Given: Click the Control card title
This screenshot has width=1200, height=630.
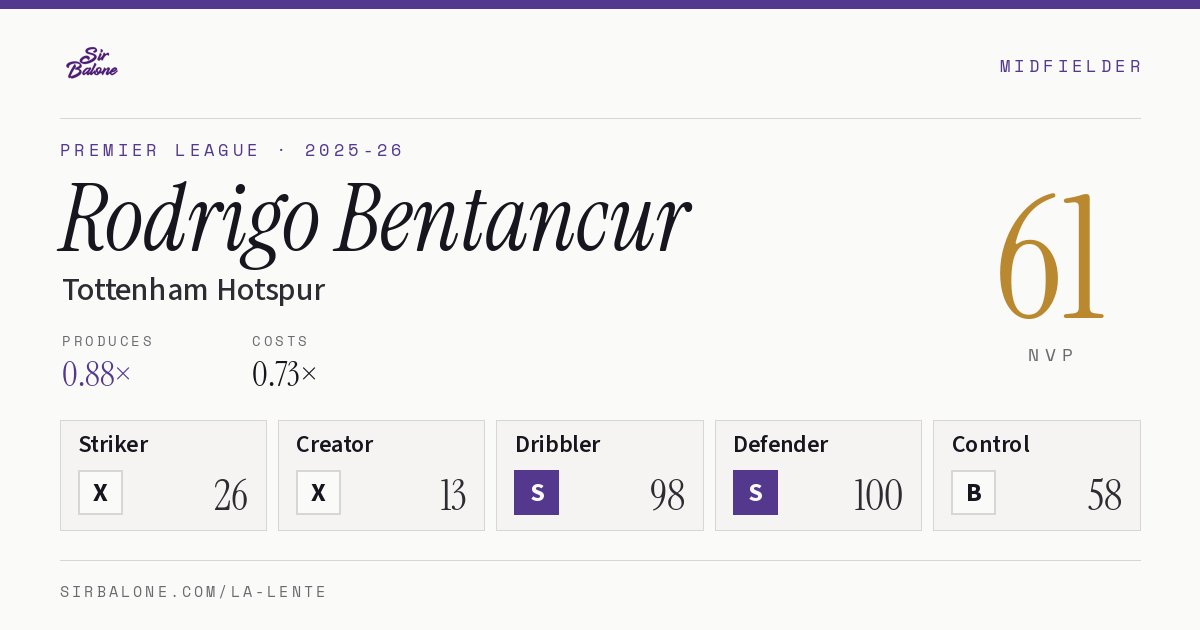Looking at the screenshot, I should coord(990,444).
